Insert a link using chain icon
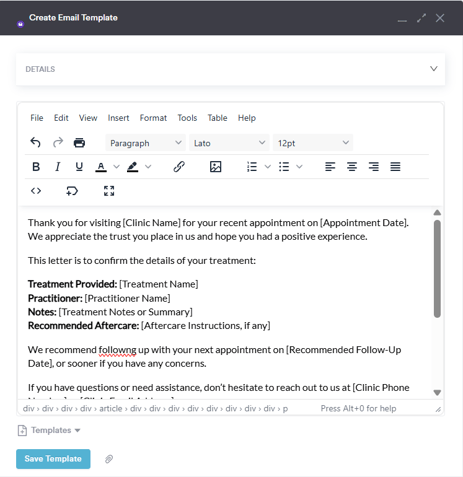The image size is (463, 477). click(179, 166)
